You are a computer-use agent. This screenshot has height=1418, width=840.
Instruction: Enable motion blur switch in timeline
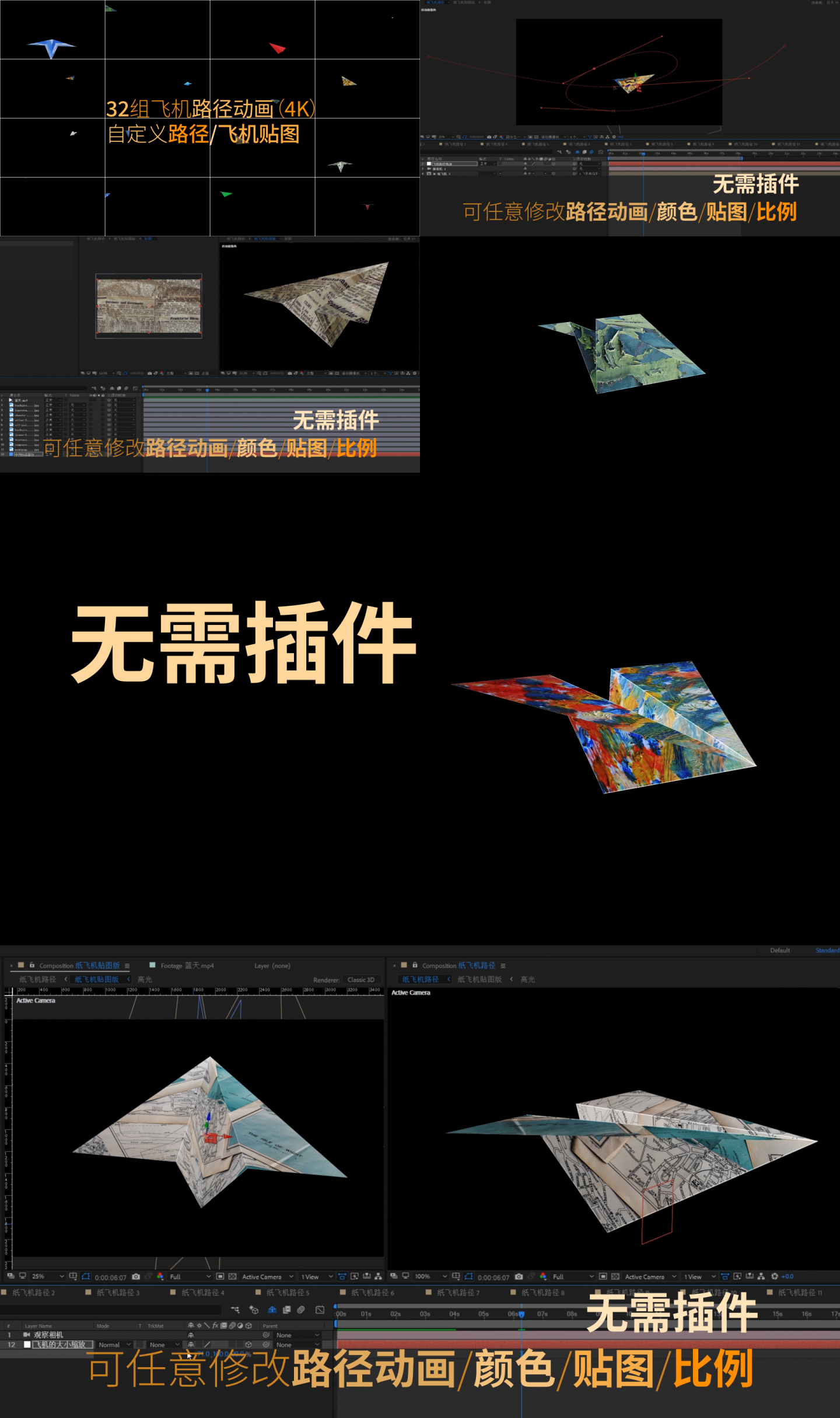click(x=301, y=1310)
